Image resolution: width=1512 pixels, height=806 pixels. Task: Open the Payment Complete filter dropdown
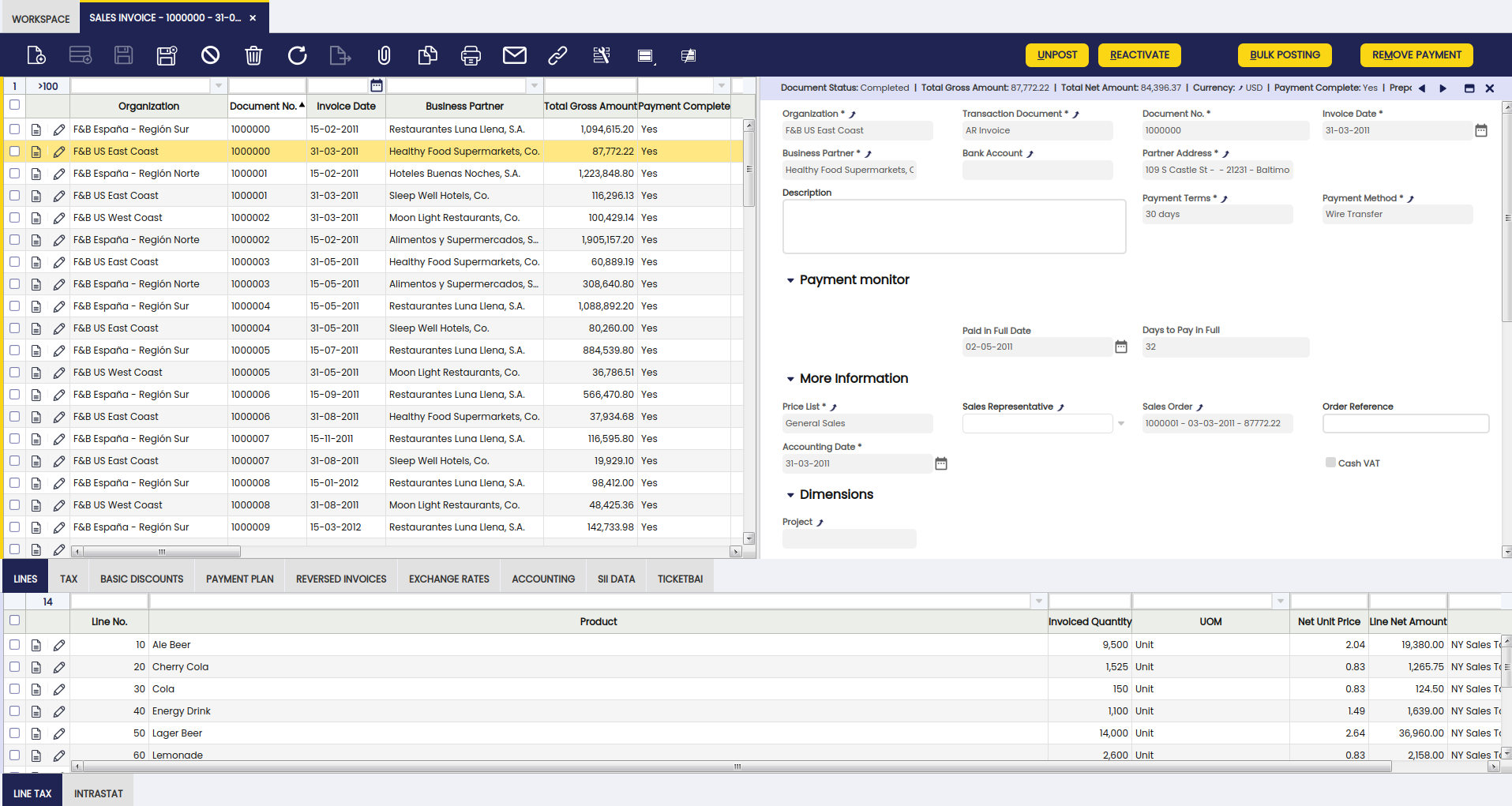point(722,85)
